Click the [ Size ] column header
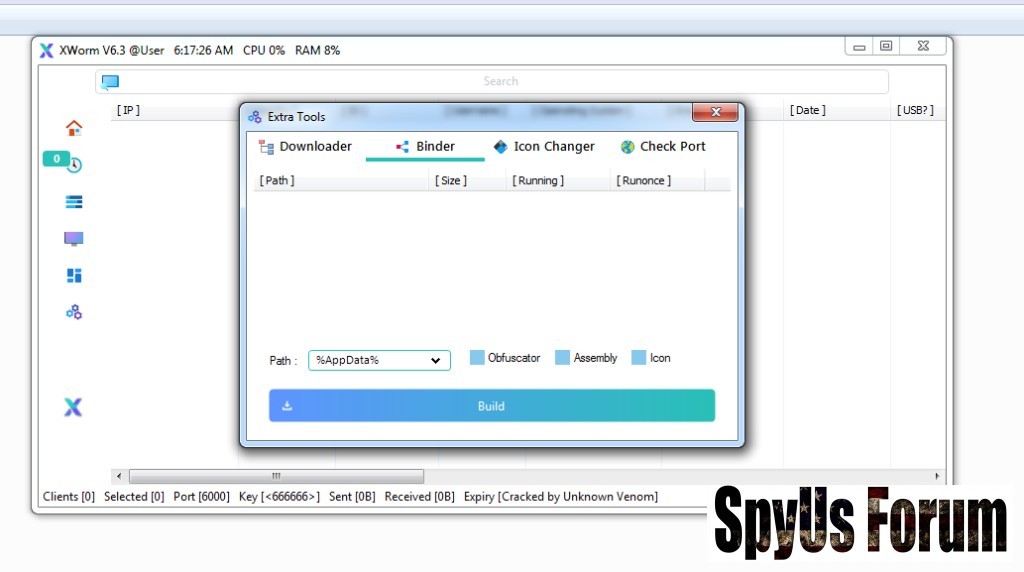Viewport: 1024px width, 572px height. click(451, 181)
